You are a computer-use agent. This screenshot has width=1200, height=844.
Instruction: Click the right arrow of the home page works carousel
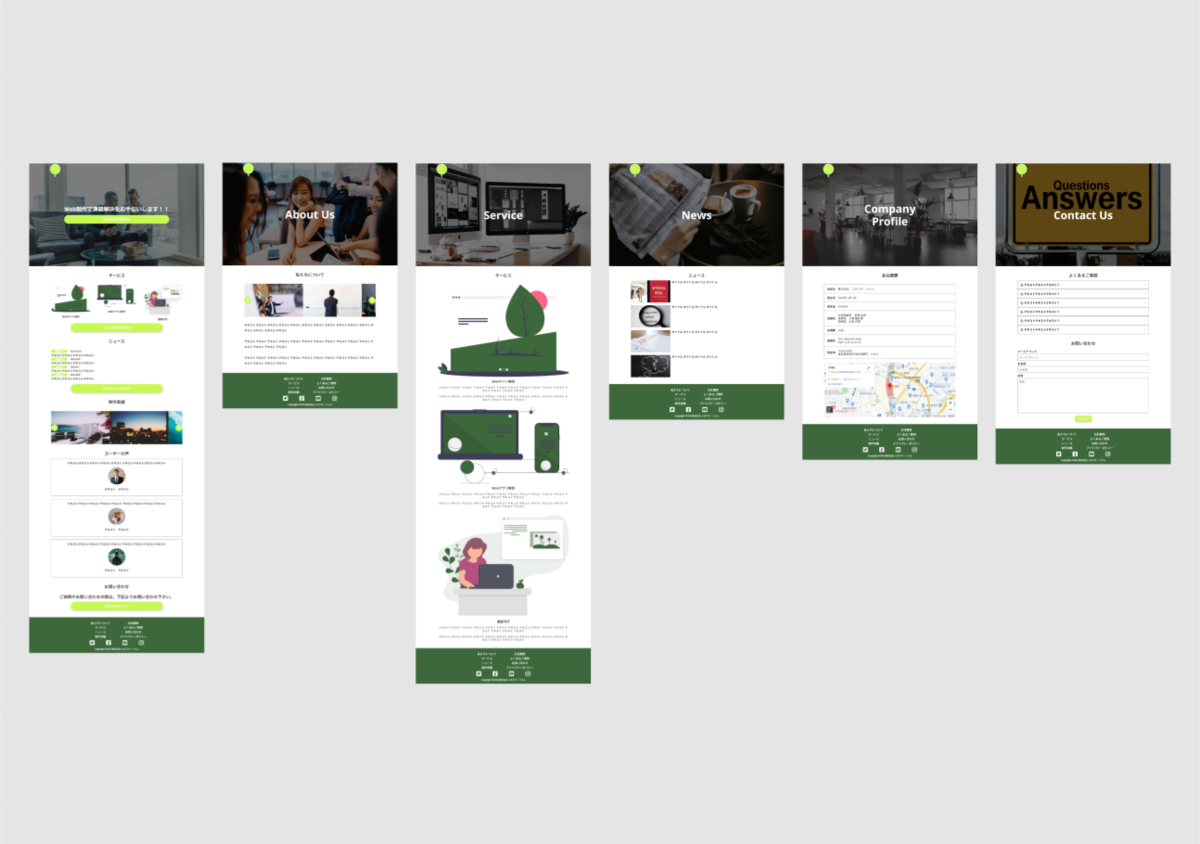tap(179, 427)
